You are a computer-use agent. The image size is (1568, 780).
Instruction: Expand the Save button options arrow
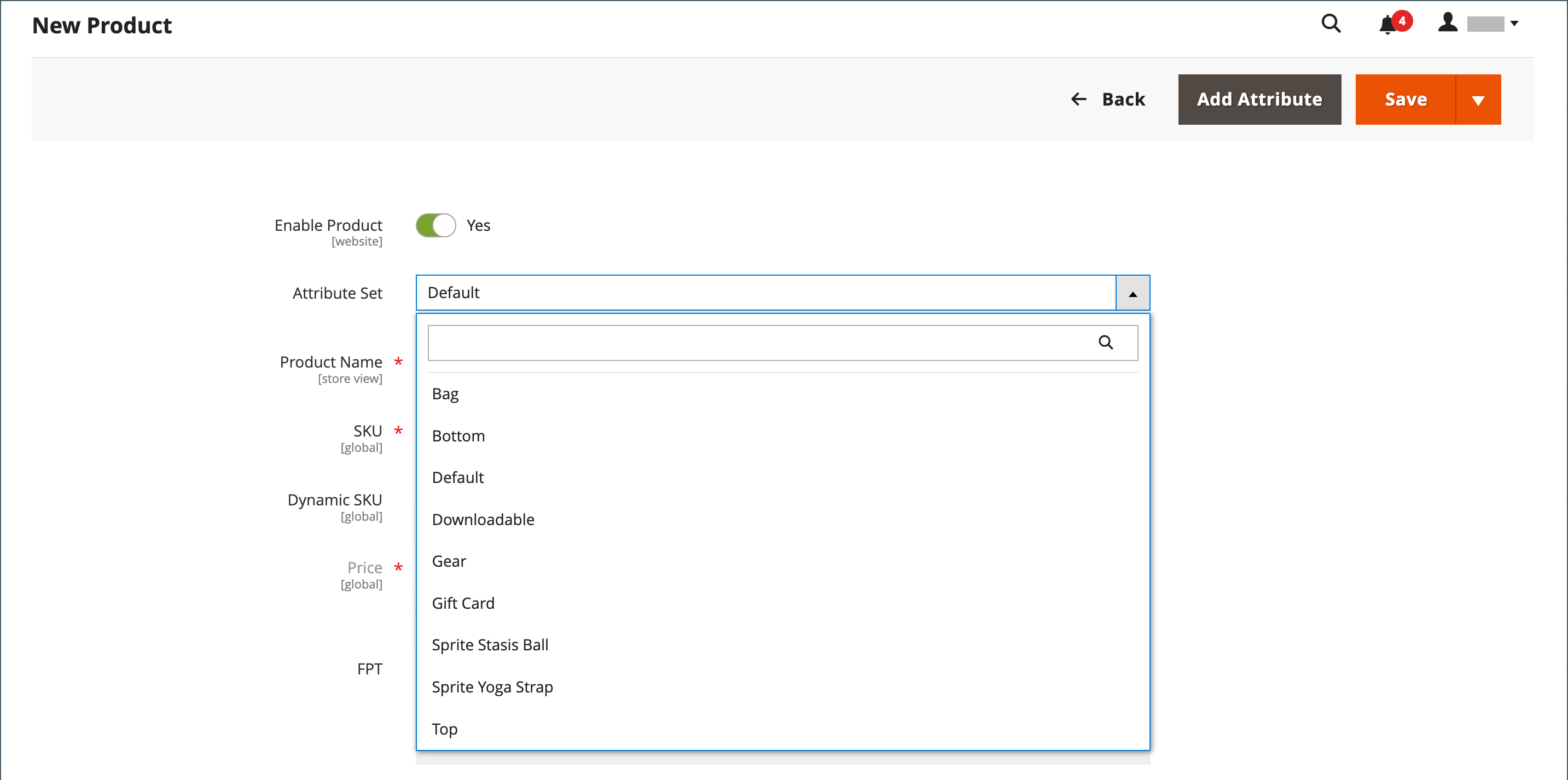[x=1478, y=100]
